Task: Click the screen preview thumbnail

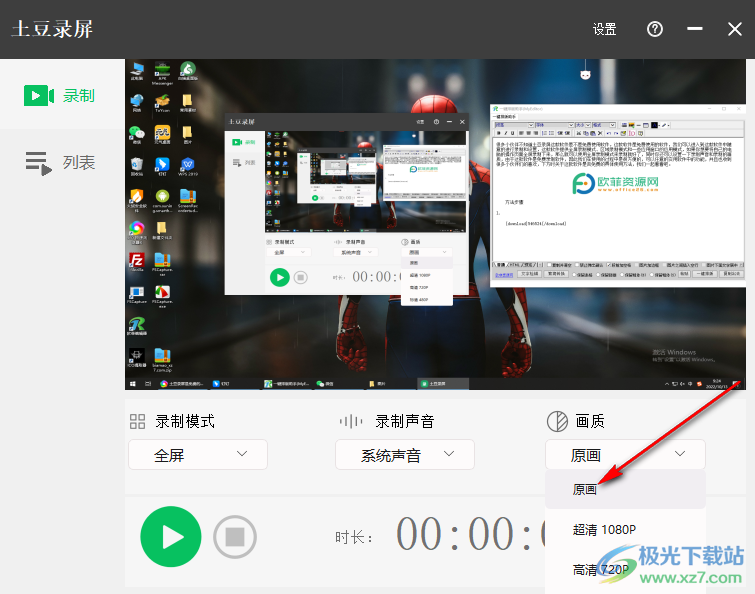Action: tap(435, 224)
